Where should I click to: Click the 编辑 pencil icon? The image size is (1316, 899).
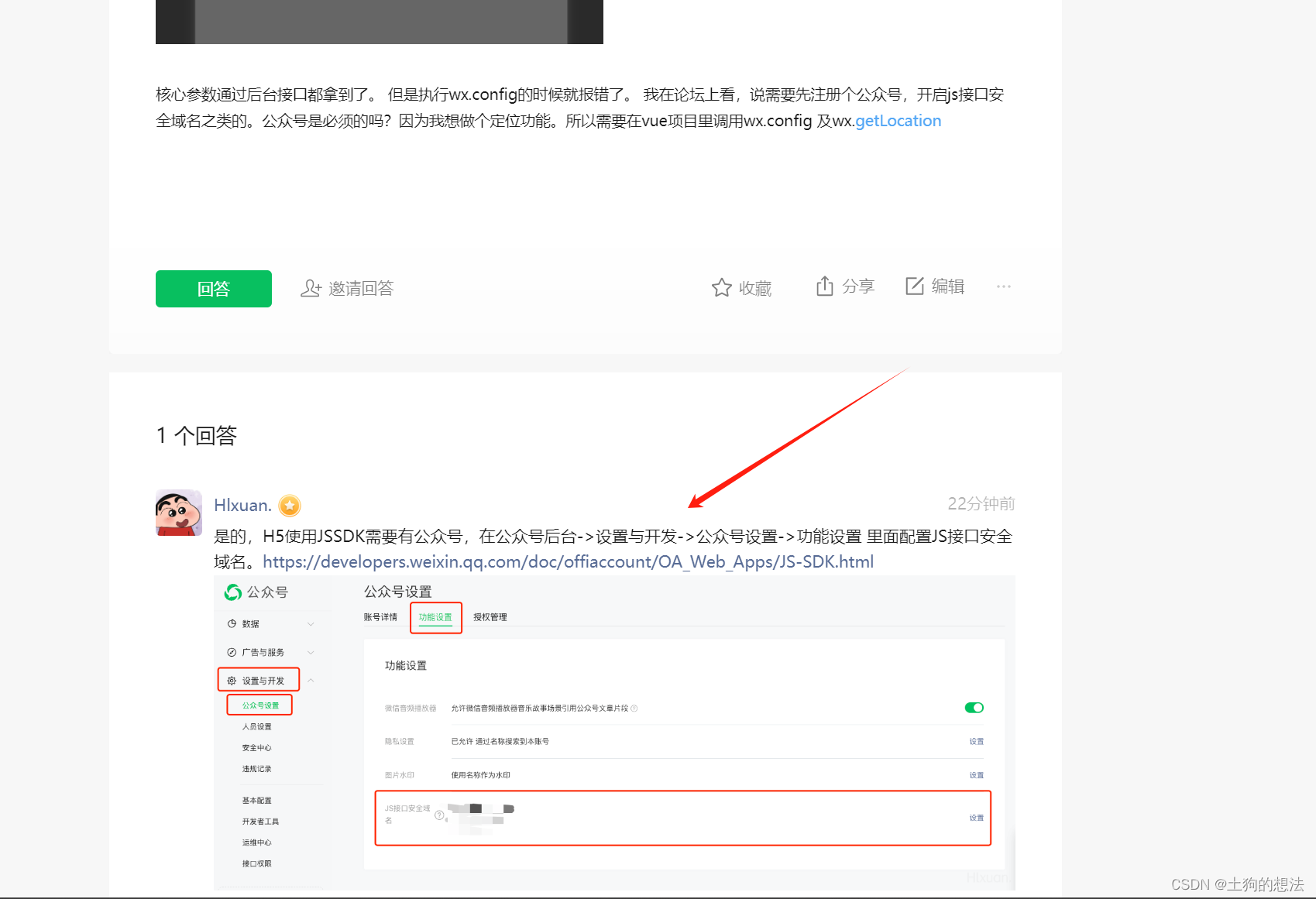click(915, 287)
